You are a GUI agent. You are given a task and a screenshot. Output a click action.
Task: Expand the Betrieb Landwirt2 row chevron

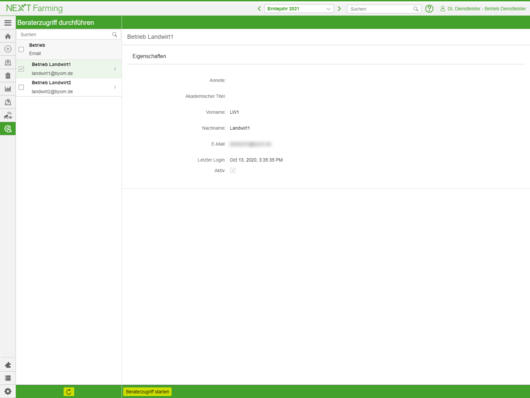115,87
